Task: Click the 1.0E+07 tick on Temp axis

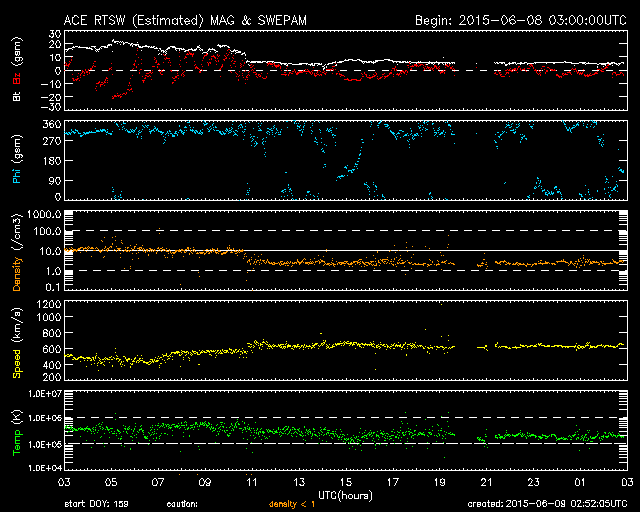Action: pyautogui.click(x=44, y=393)
